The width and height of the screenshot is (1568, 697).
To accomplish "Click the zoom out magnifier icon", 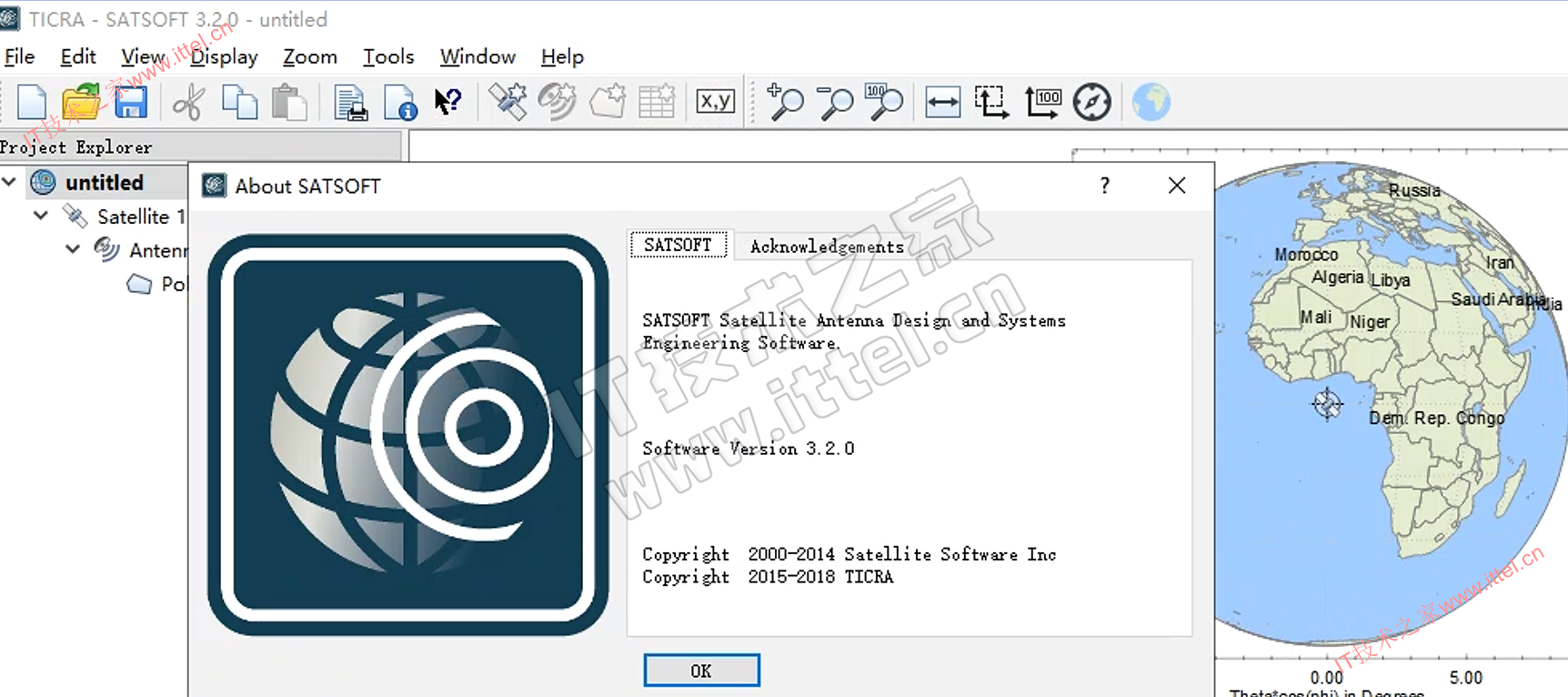I will [835, 102].
